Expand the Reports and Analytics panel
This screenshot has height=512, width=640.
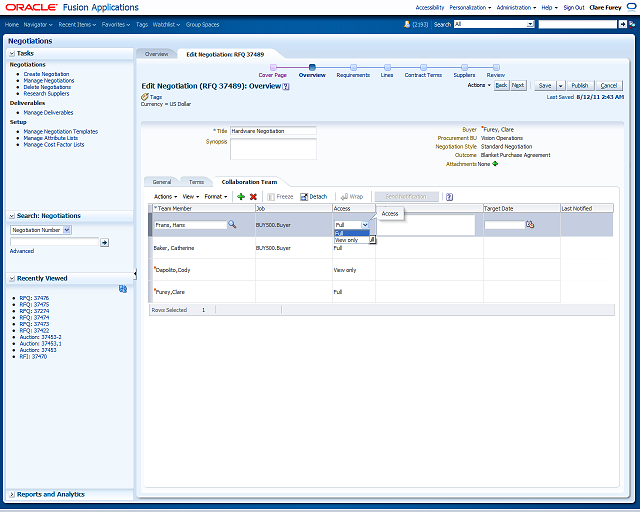click(x=12, y=494)
